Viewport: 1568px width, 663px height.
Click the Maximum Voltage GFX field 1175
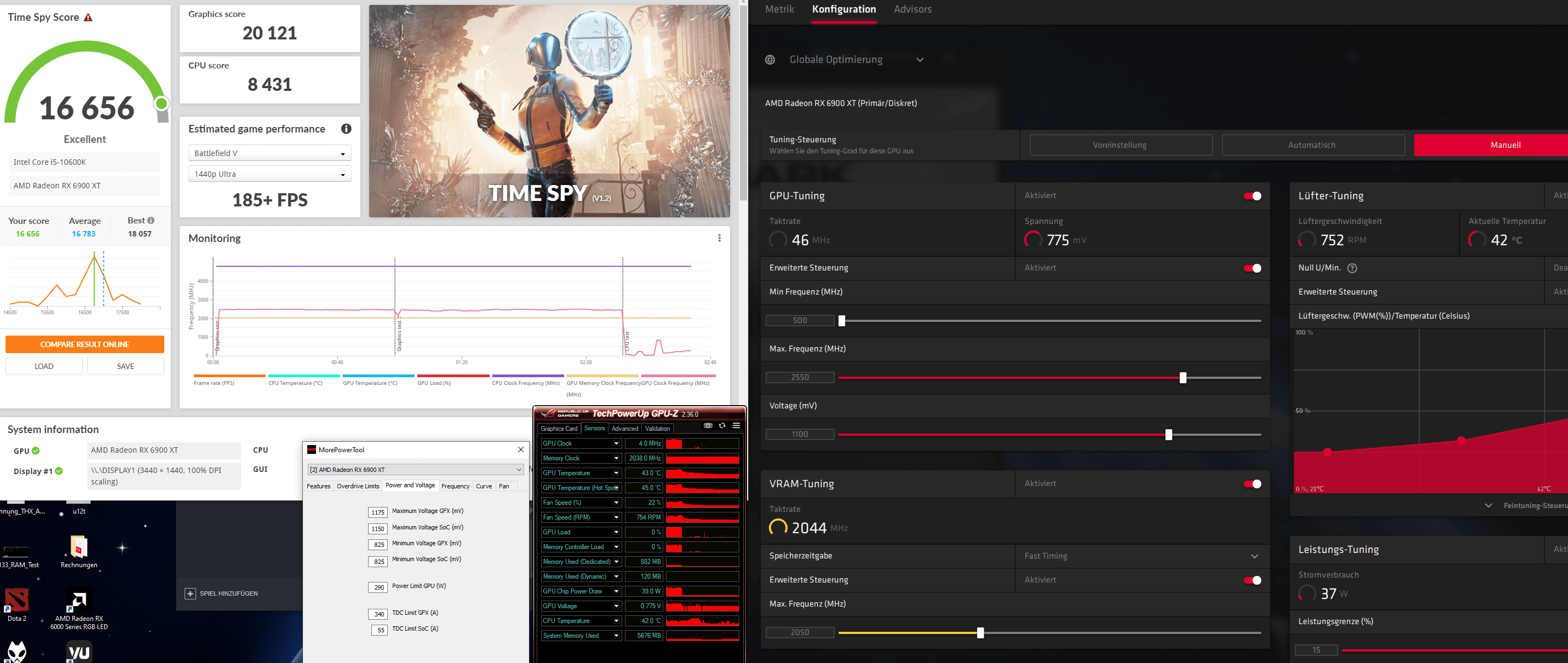tap(378, 512)
